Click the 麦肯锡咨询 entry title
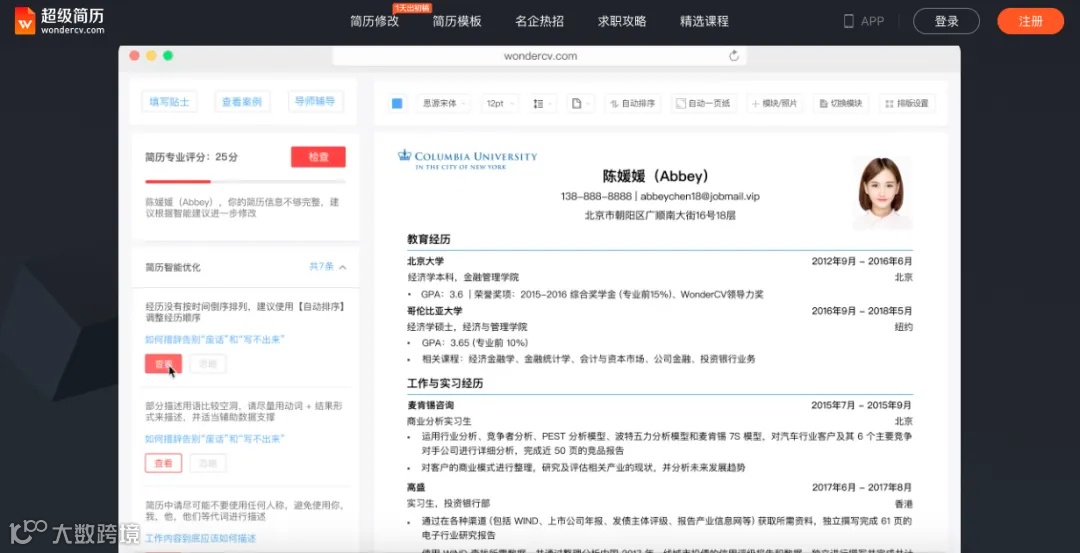This screenshot has width=1080, height=553. pos(430,405)
